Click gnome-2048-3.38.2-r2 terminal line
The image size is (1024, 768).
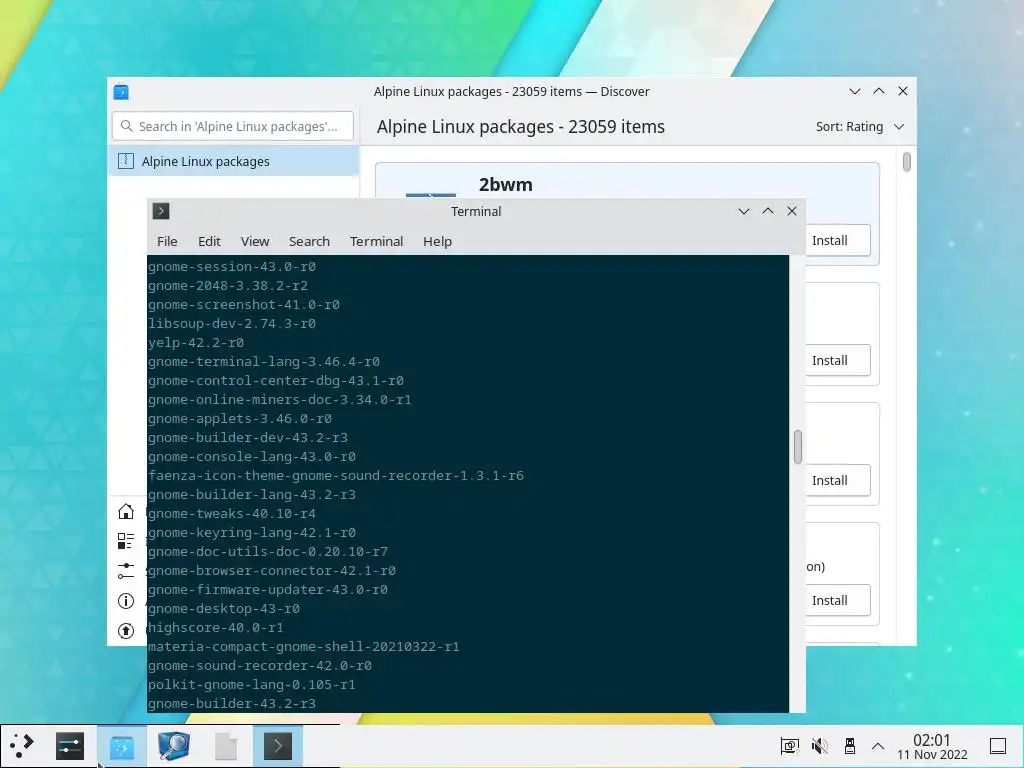click(x=228, y=285)
